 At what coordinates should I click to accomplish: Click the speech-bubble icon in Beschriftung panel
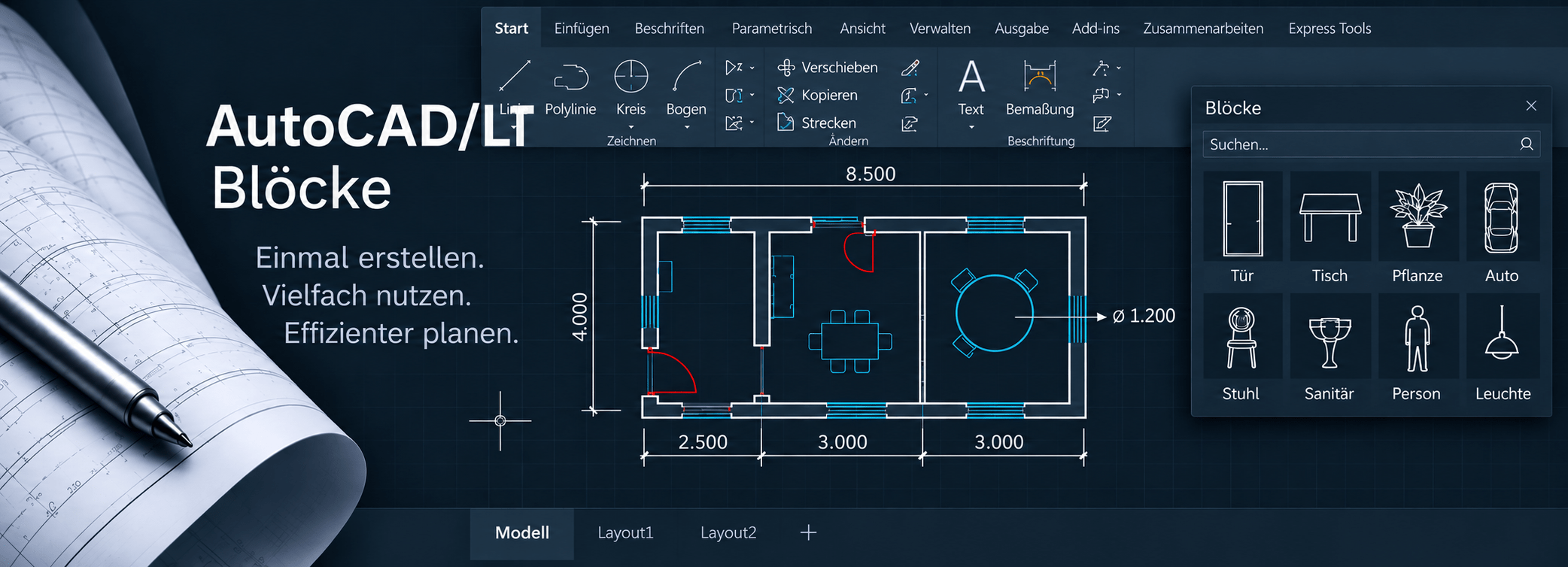coord(1101,96)
